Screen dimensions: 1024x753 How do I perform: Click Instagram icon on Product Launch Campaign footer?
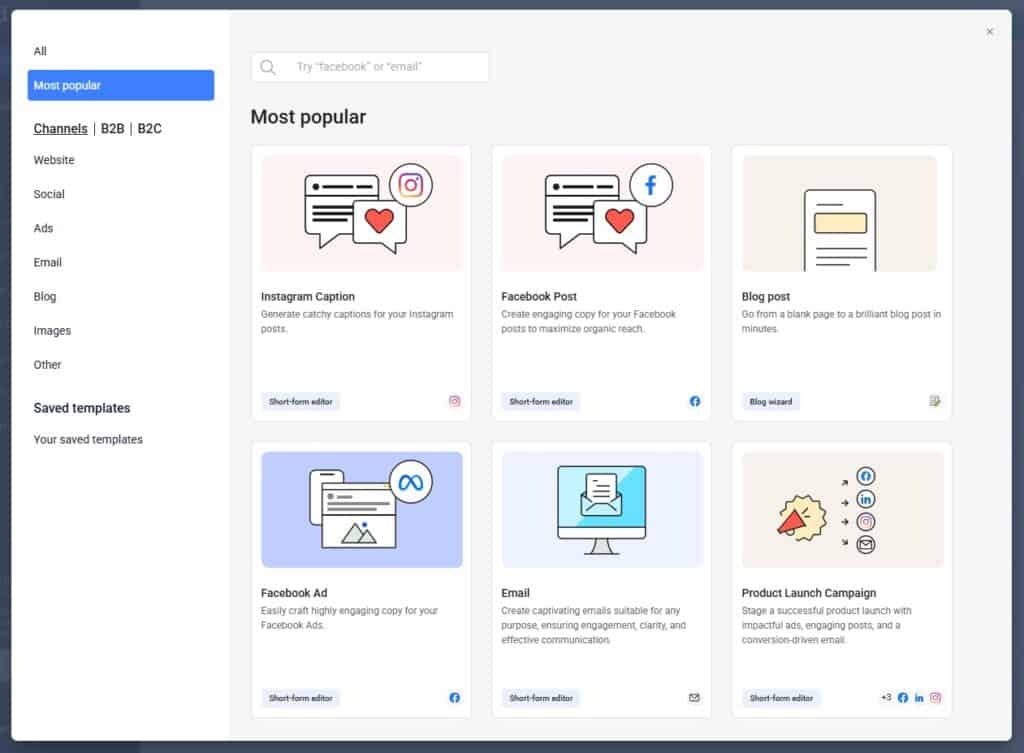coord(936,698)
